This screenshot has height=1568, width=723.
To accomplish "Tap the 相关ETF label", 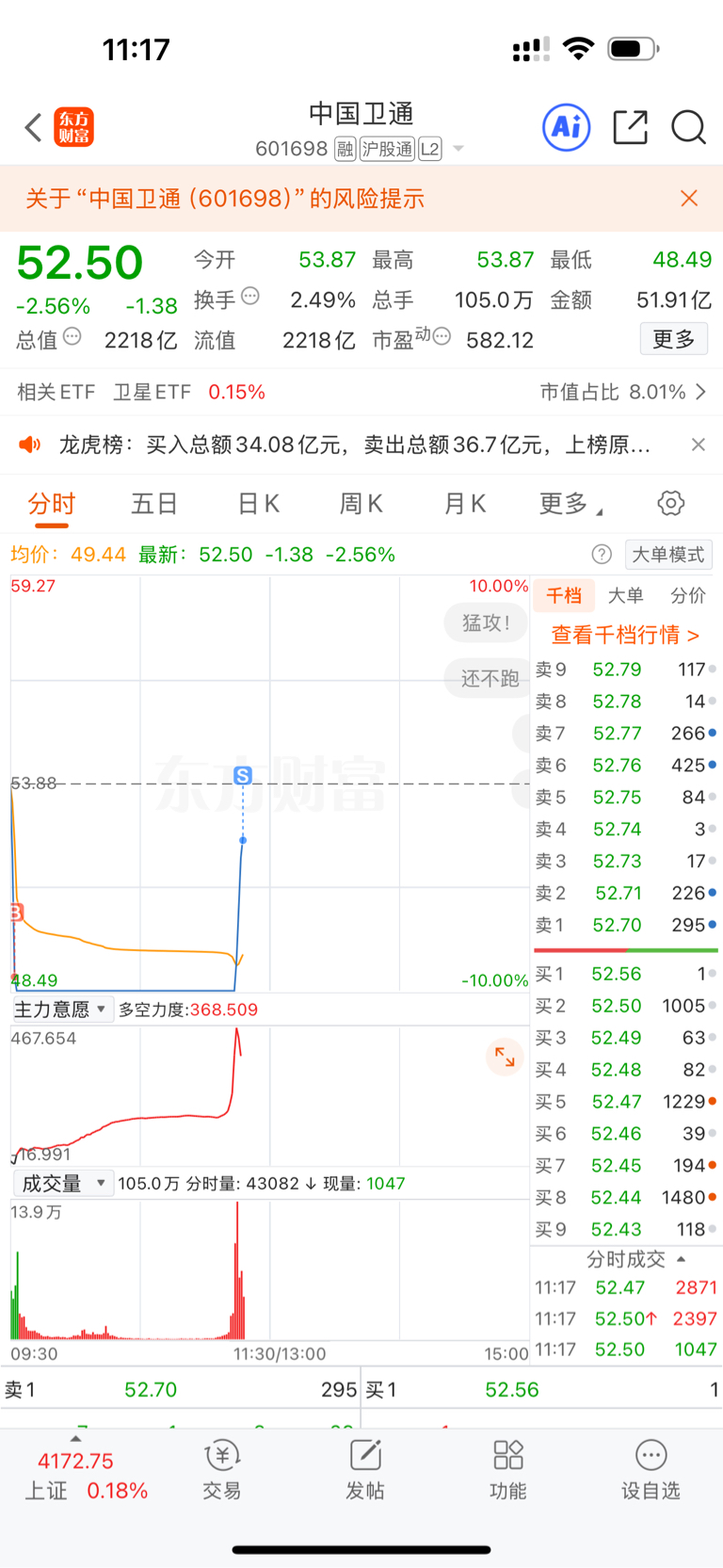I will click(x=56, y=392).
